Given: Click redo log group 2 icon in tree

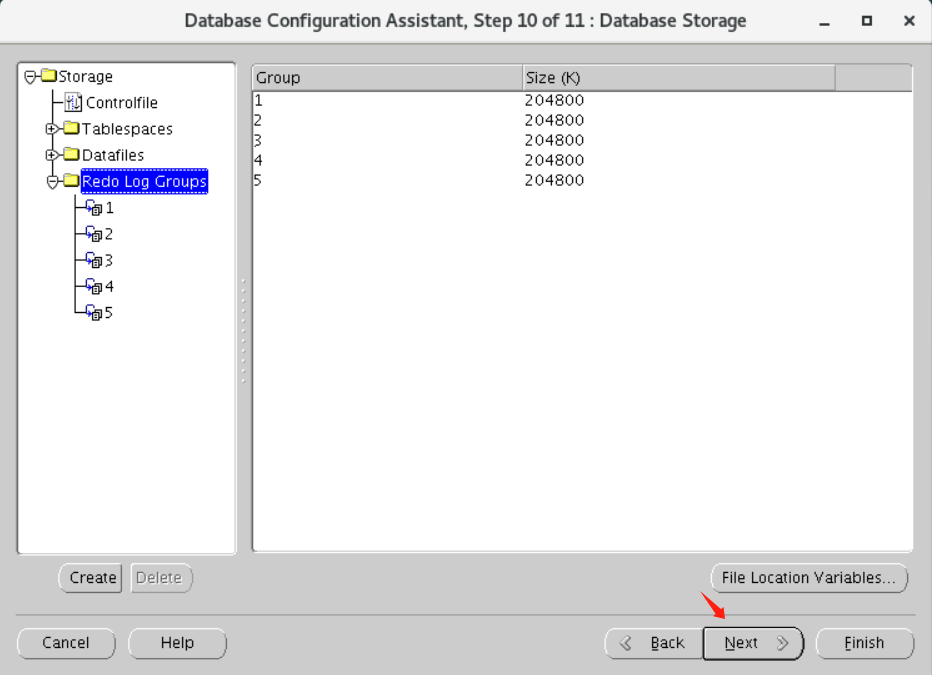Looking at the screenshot, I should [94, 234].
